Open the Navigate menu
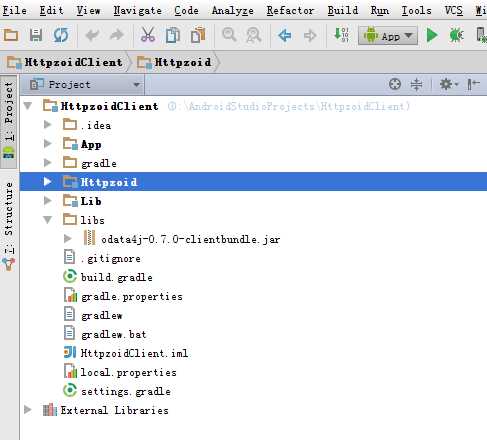 pos(137,10)
